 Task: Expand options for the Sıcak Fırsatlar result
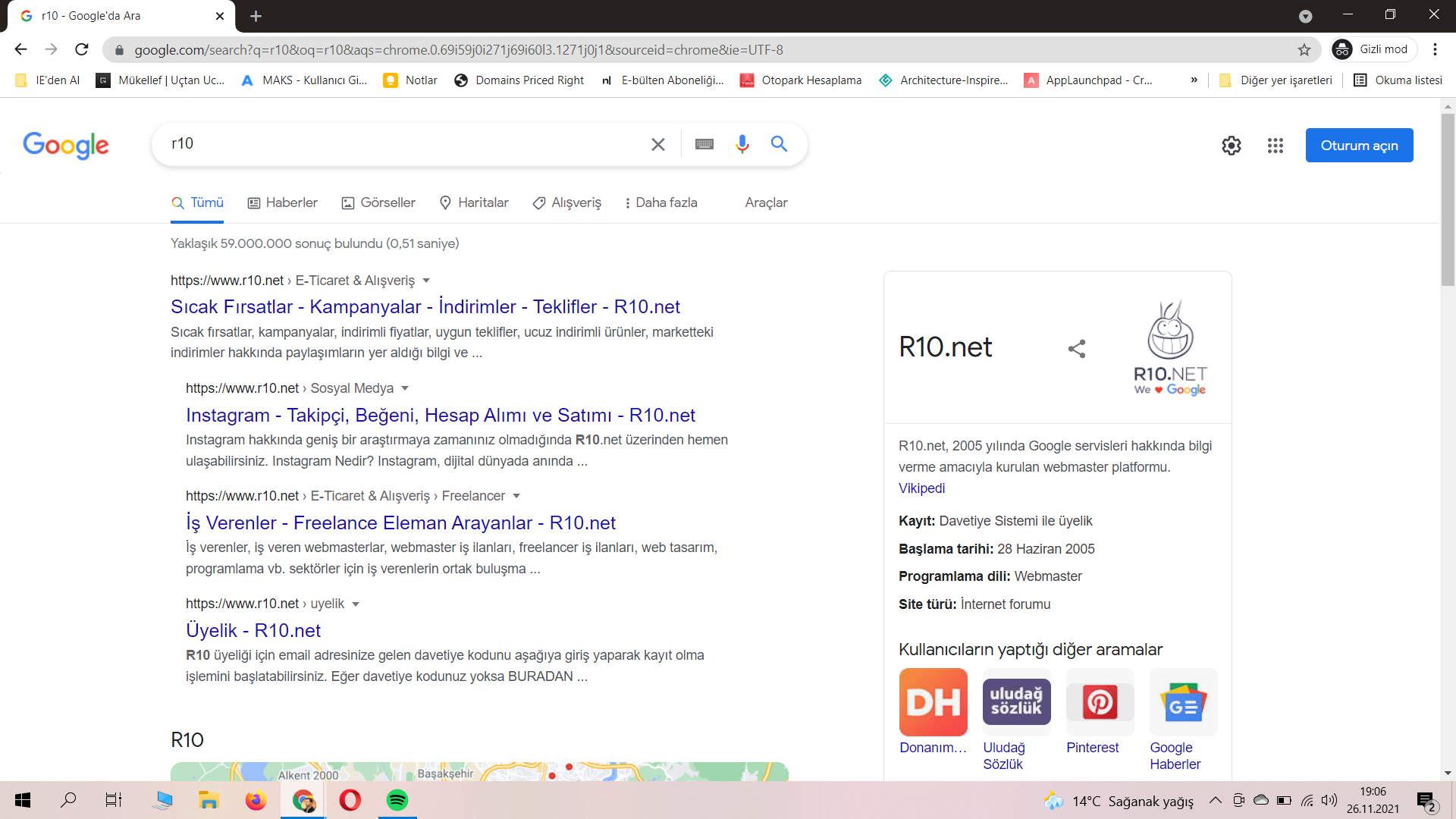click(426, 281)
